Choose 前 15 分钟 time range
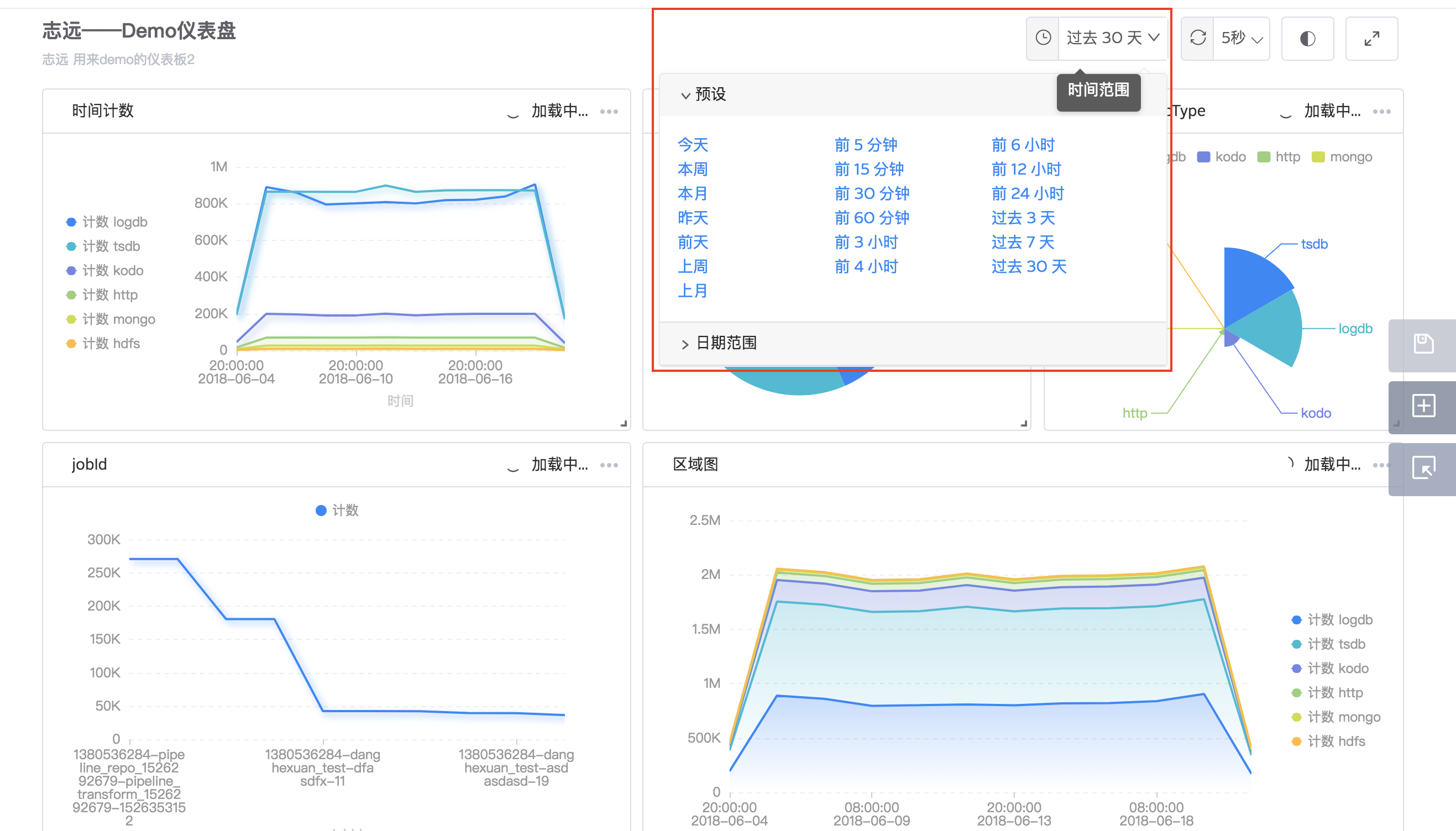This screenshot has height=831, width=1456. tap(869, 170)
